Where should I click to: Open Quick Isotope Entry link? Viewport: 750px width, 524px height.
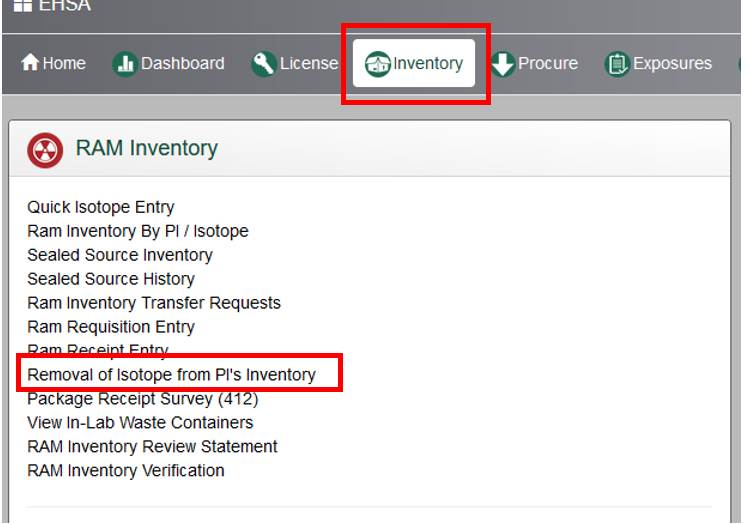101,207
